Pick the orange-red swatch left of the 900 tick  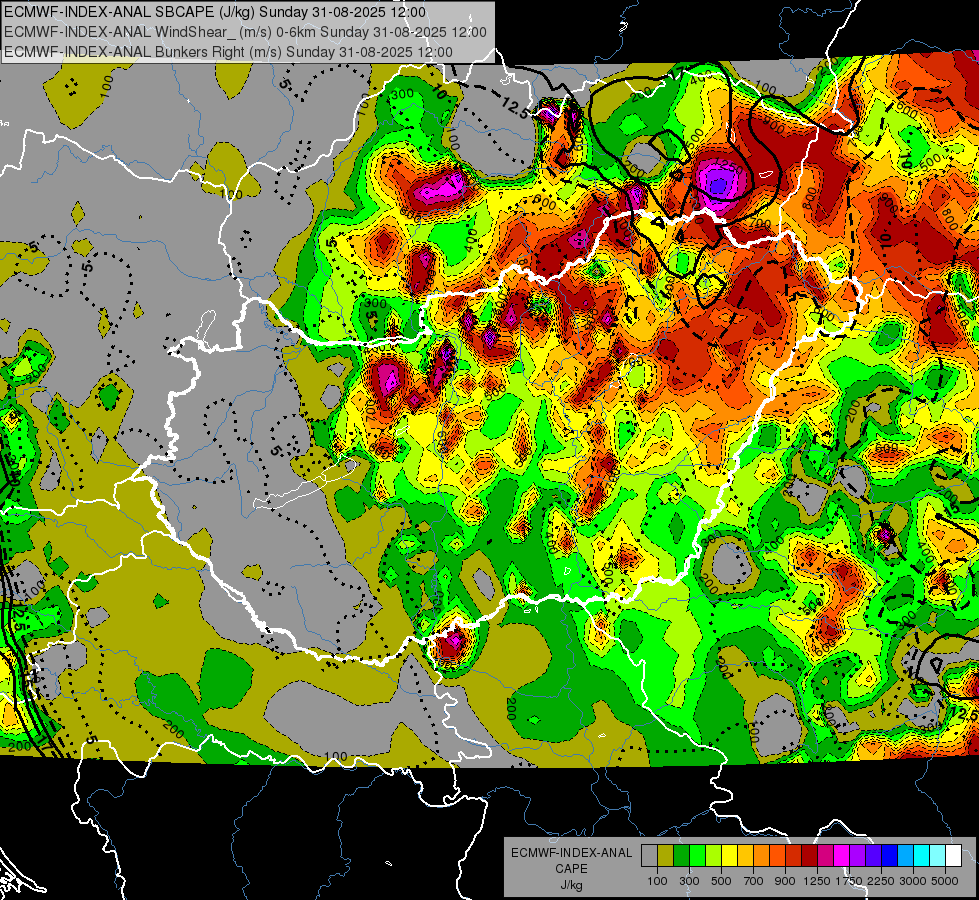click(x=777, y=855)
